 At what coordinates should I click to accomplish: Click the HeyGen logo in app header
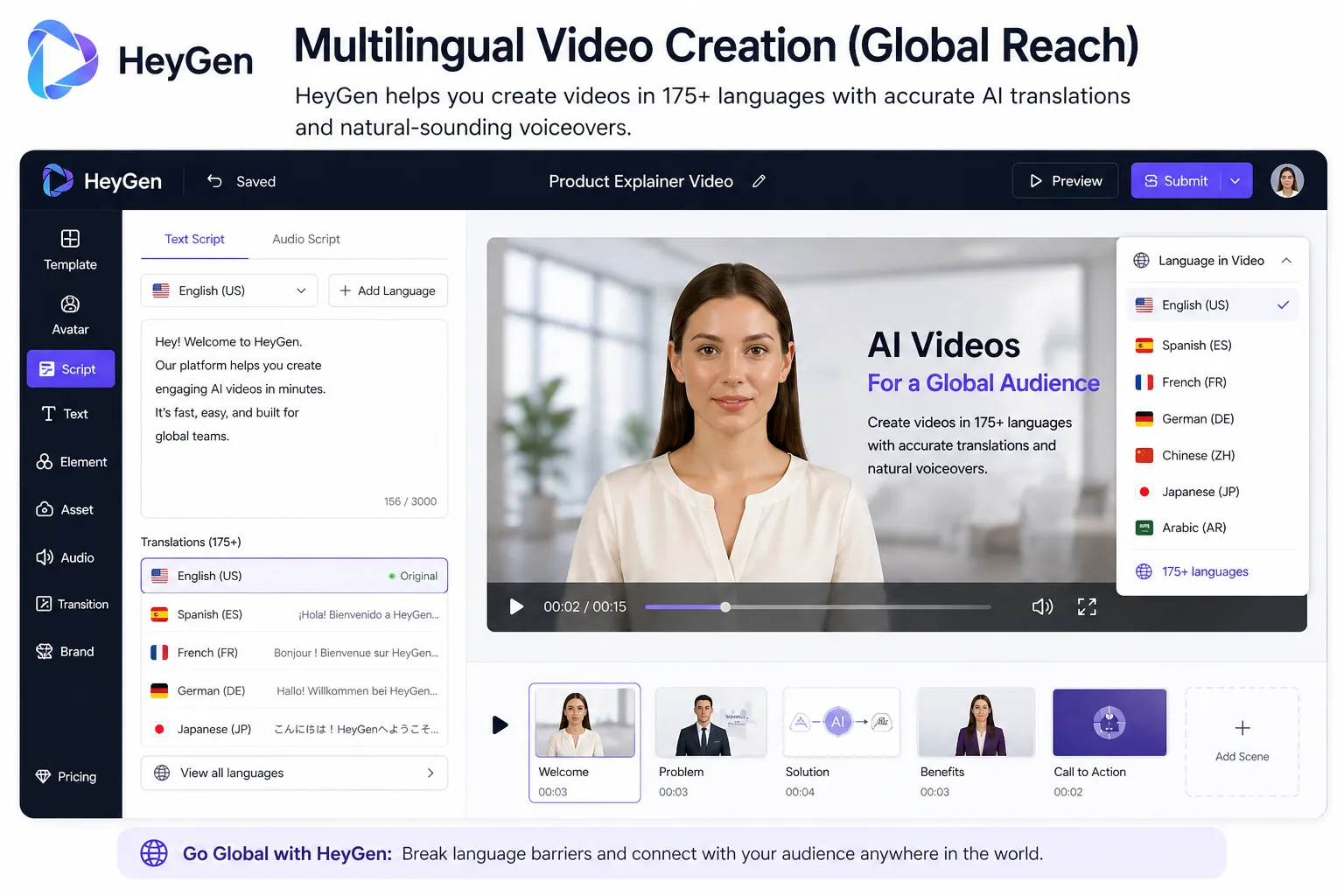pyautogui.click(x=102, y=181)
